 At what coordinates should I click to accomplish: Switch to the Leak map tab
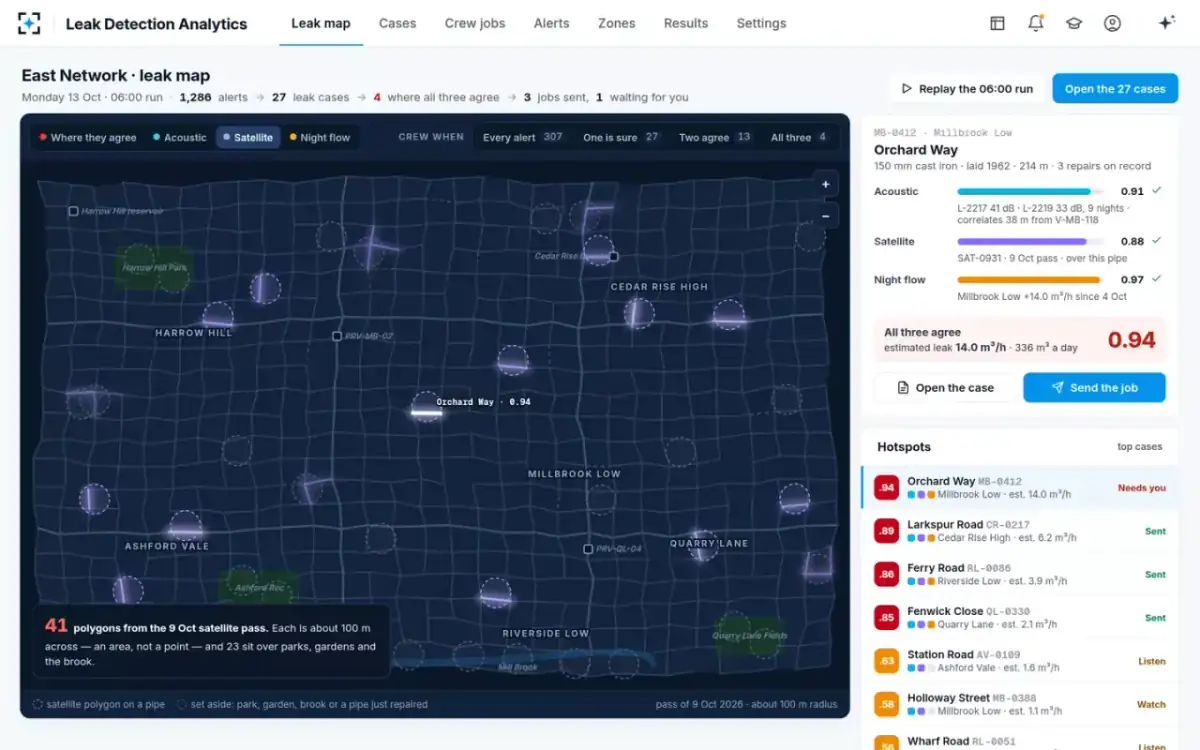click(321, 23)
